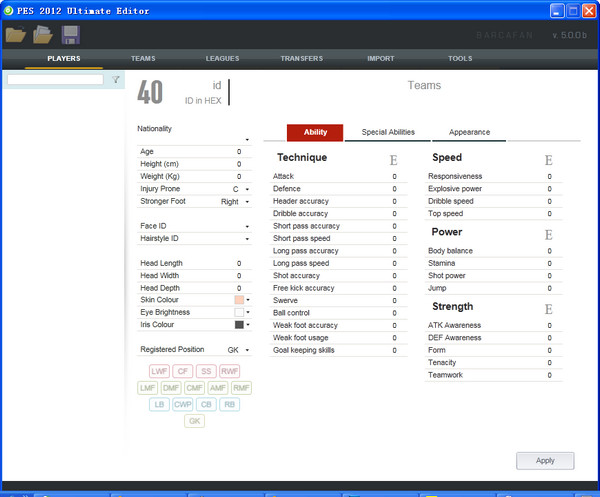The image size is (600, 497).
Task: Click the Height (cm) value field
Action: [x=239, y=164]
